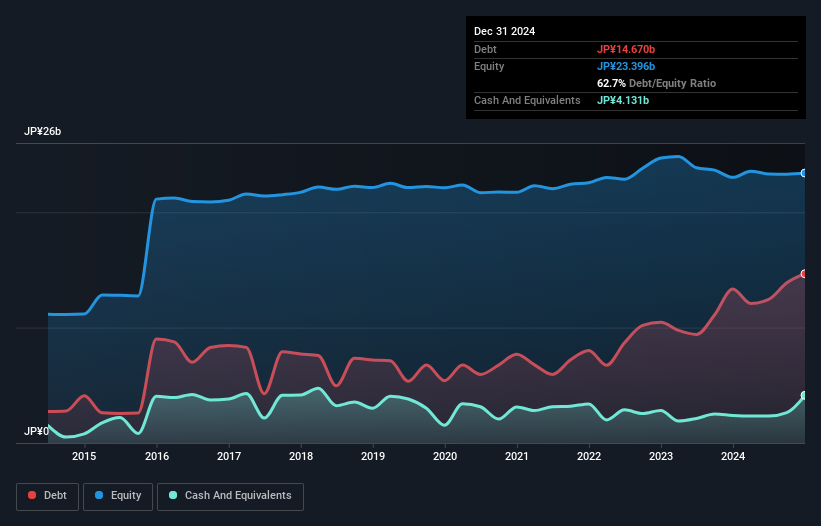This screenshot has height=526, width=821.
Task: Click the JP¥26b y-axis label
Action: coord(42,131)
